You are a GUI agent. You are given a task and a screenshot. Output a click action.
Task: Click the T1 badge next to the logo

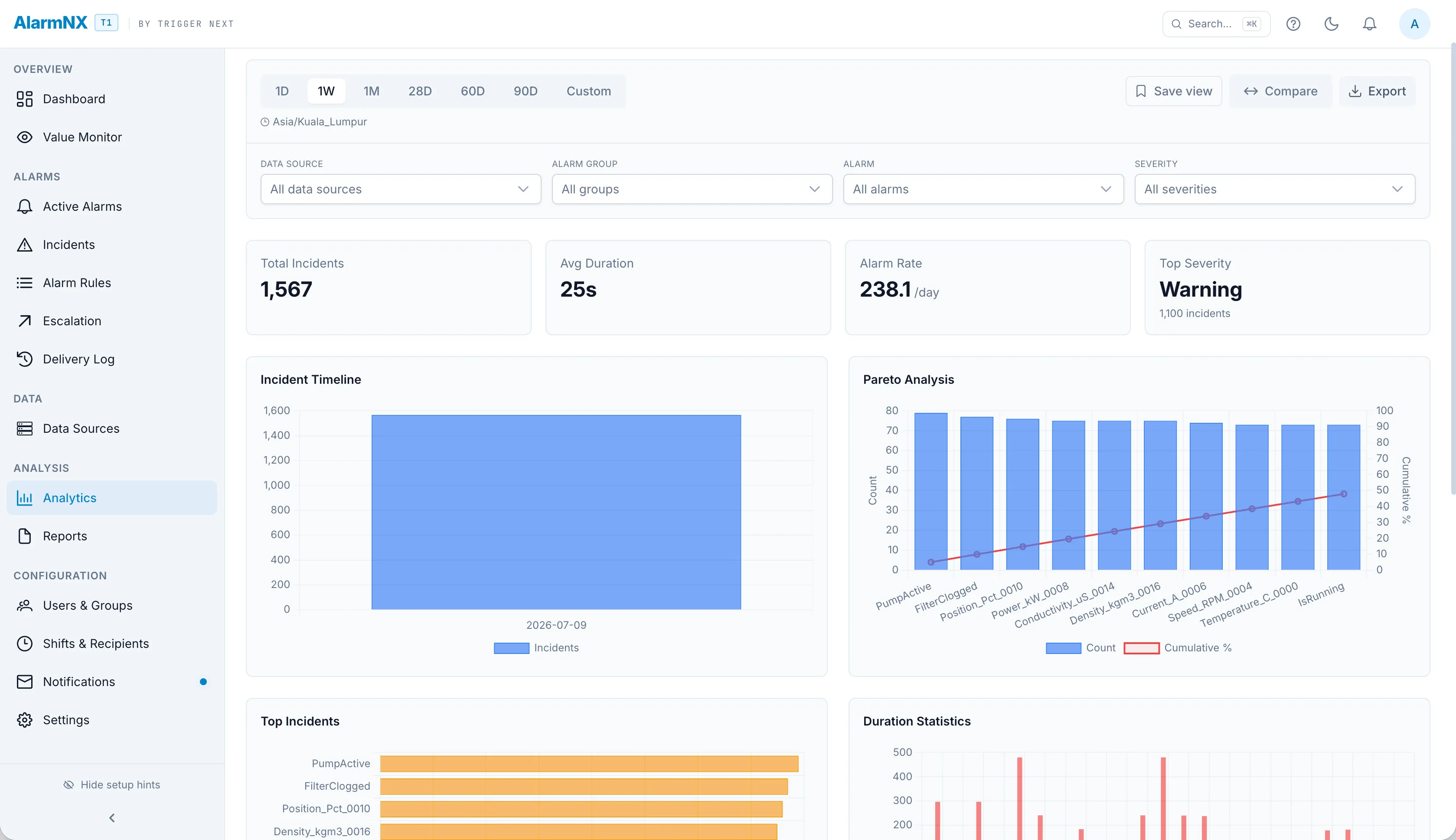tap(106, 23)
